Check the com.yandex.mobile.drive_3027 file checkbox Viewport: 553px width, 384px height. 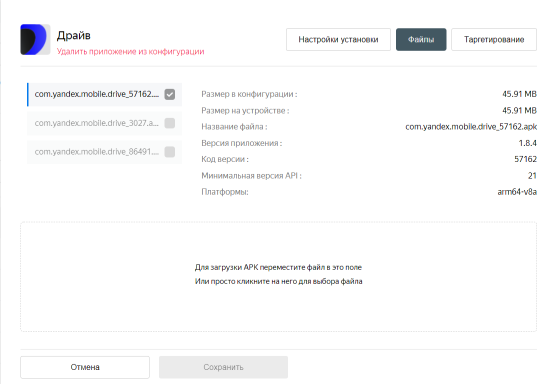170,123
